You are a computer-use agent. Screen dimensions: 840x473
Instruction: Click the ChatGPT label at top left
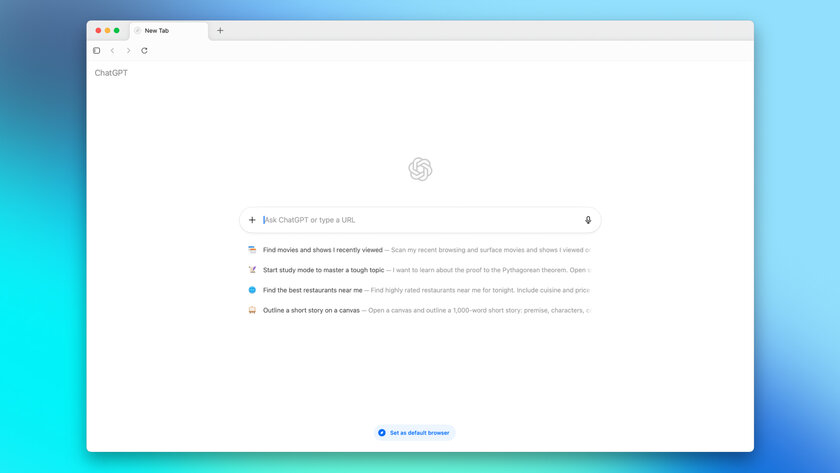(111, 73)
